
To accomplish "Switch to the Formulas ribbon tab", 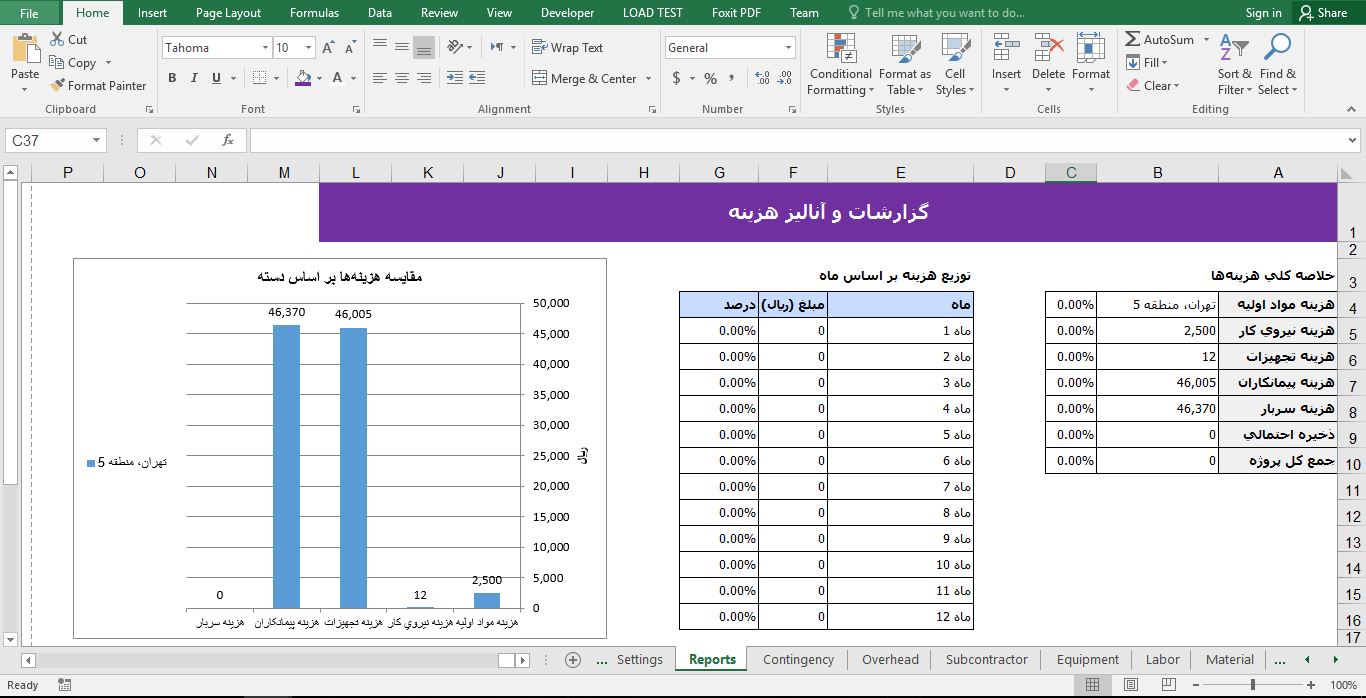I will (314, 13).
